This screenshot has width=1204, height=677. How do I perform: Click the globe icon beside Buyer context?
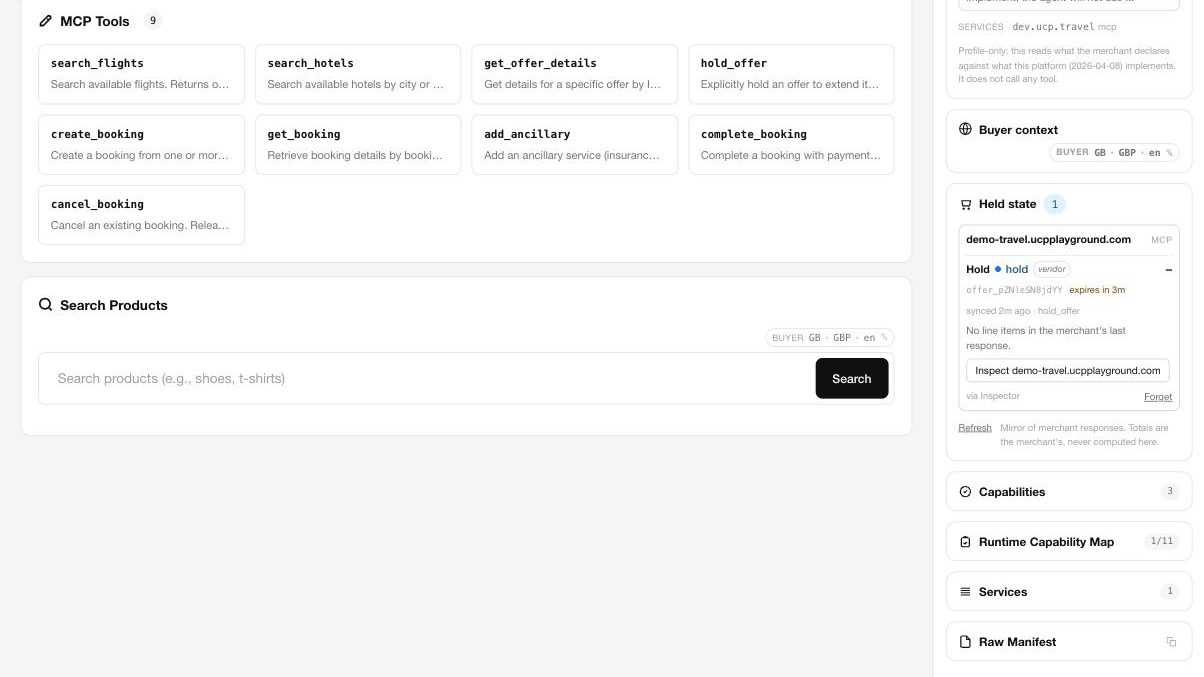tap(965, 129)
